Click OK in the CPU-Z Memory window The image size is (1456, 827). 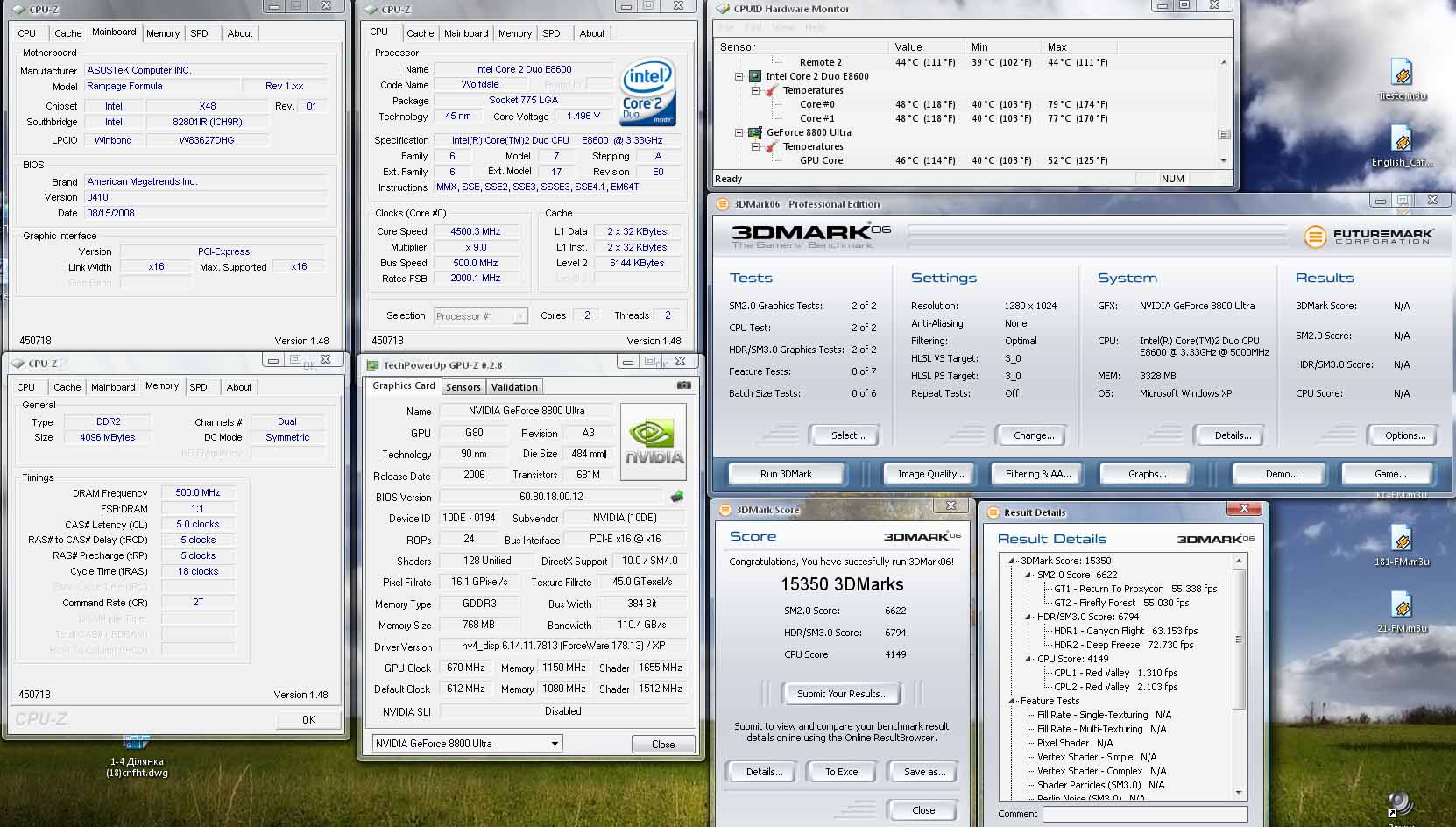(x=308, y=719)
